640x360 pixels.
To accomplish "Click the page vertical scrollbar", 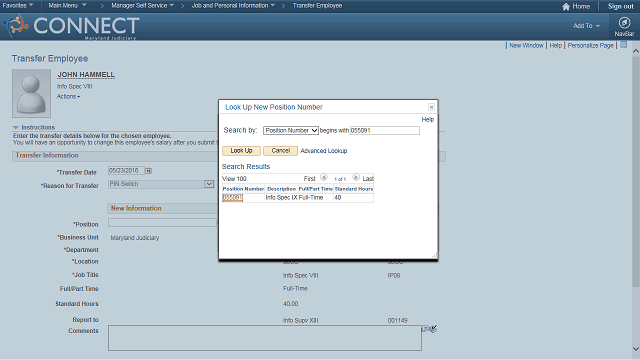I will (636, 172).
